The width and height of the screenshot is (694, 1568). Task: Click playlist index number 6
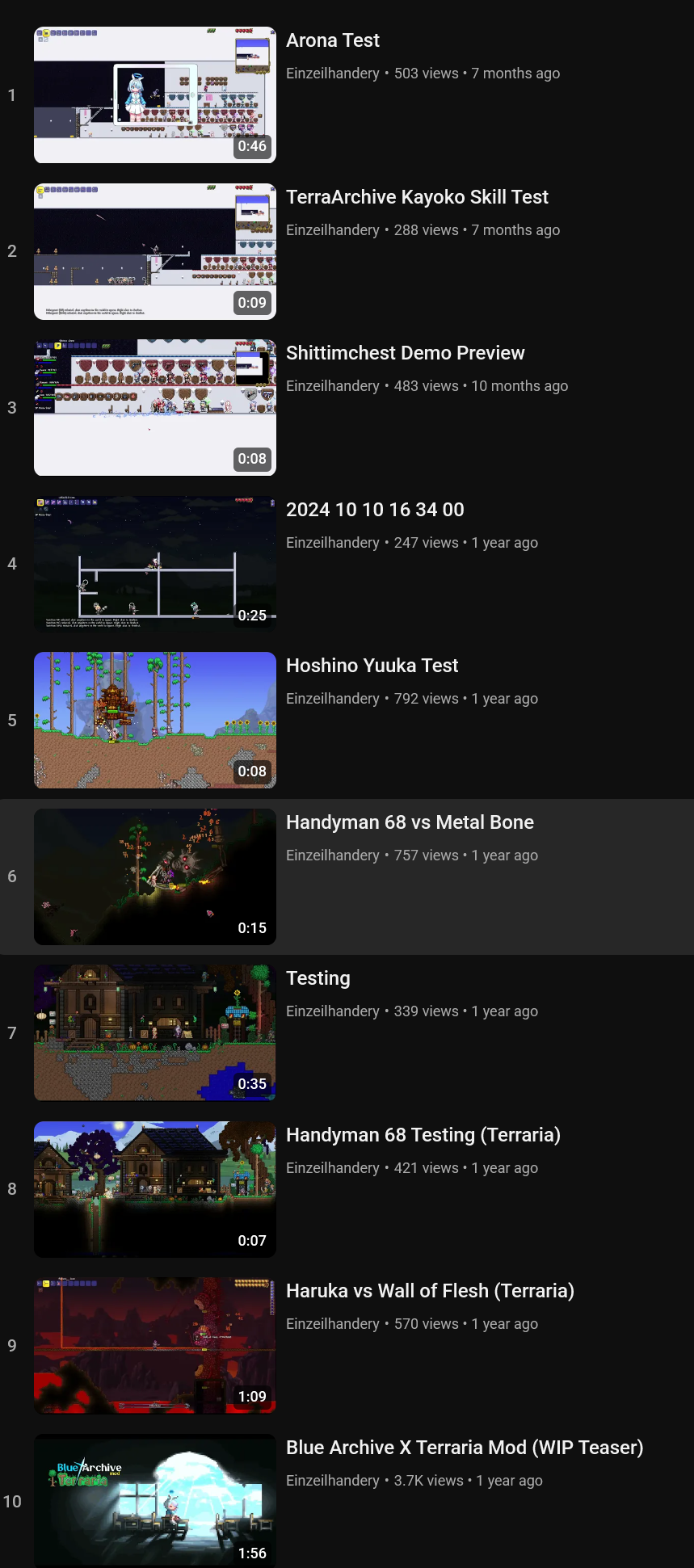pyautogui.click(x=12, y=876)
